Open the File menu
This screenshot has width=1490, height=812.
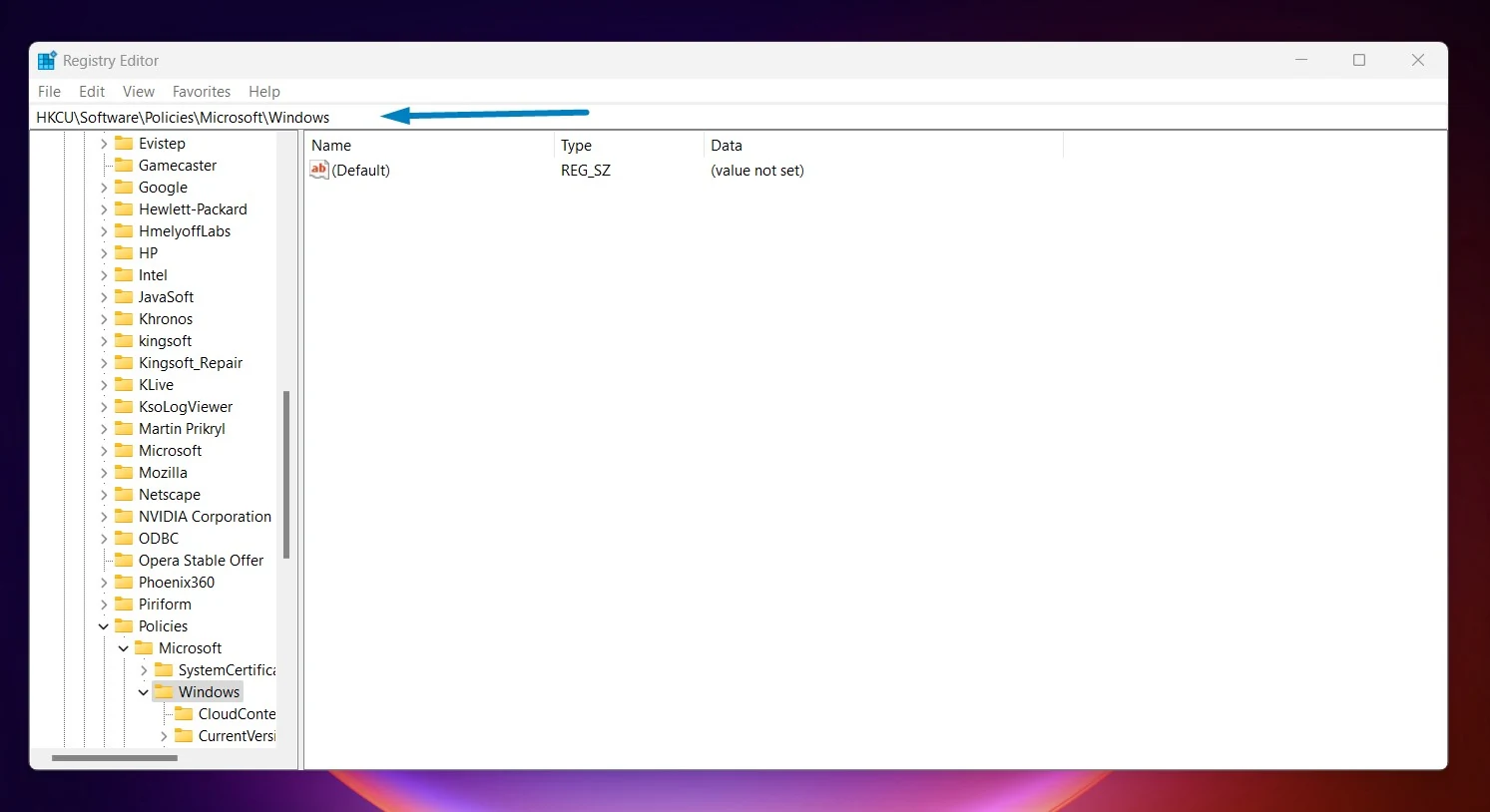pyautogui.click(x=49, y=92)
